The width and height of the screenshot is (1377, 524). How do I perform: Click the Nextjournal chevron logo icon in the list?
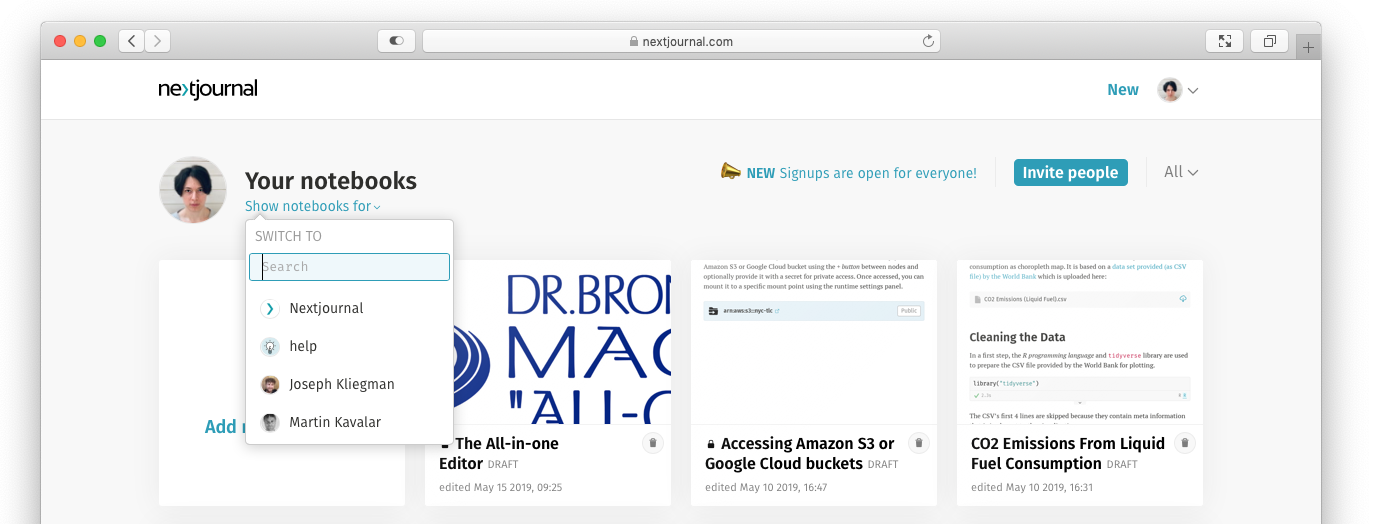270,309
